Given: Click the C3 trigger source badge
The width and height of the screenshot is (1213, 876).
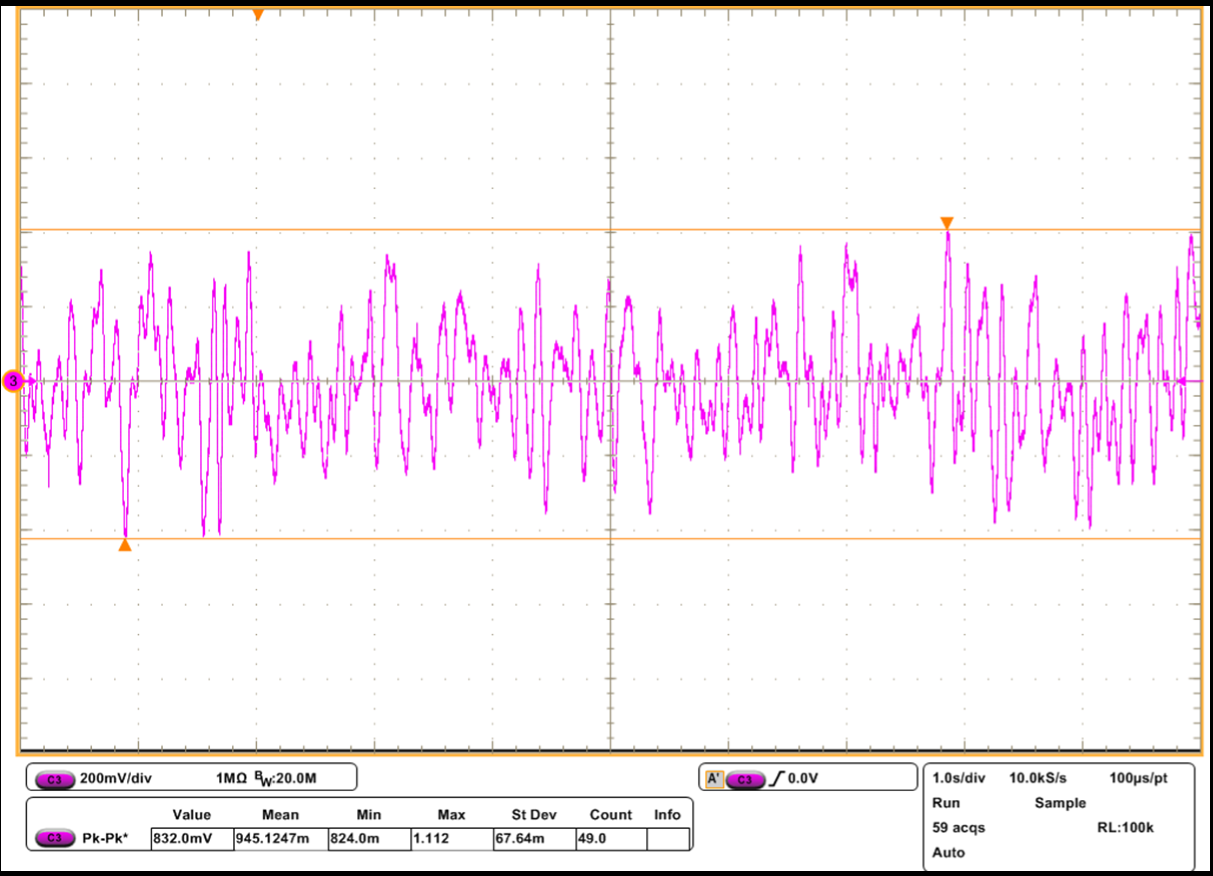Looking at the screenshot, I should click(745, 779).
